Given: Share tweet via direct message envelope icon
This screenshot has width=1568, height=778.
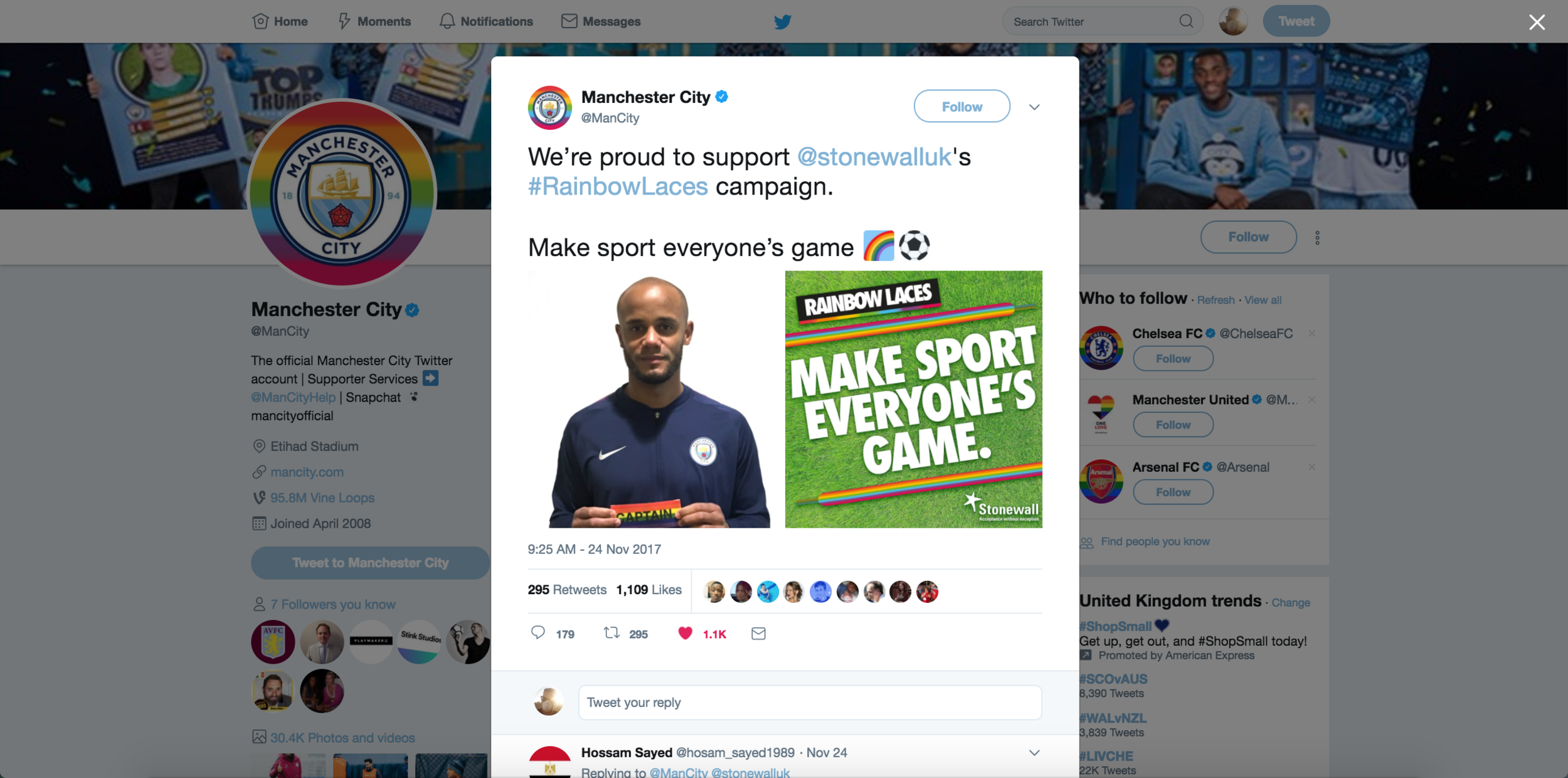Looking at the screenshot, I should [758, 634].
